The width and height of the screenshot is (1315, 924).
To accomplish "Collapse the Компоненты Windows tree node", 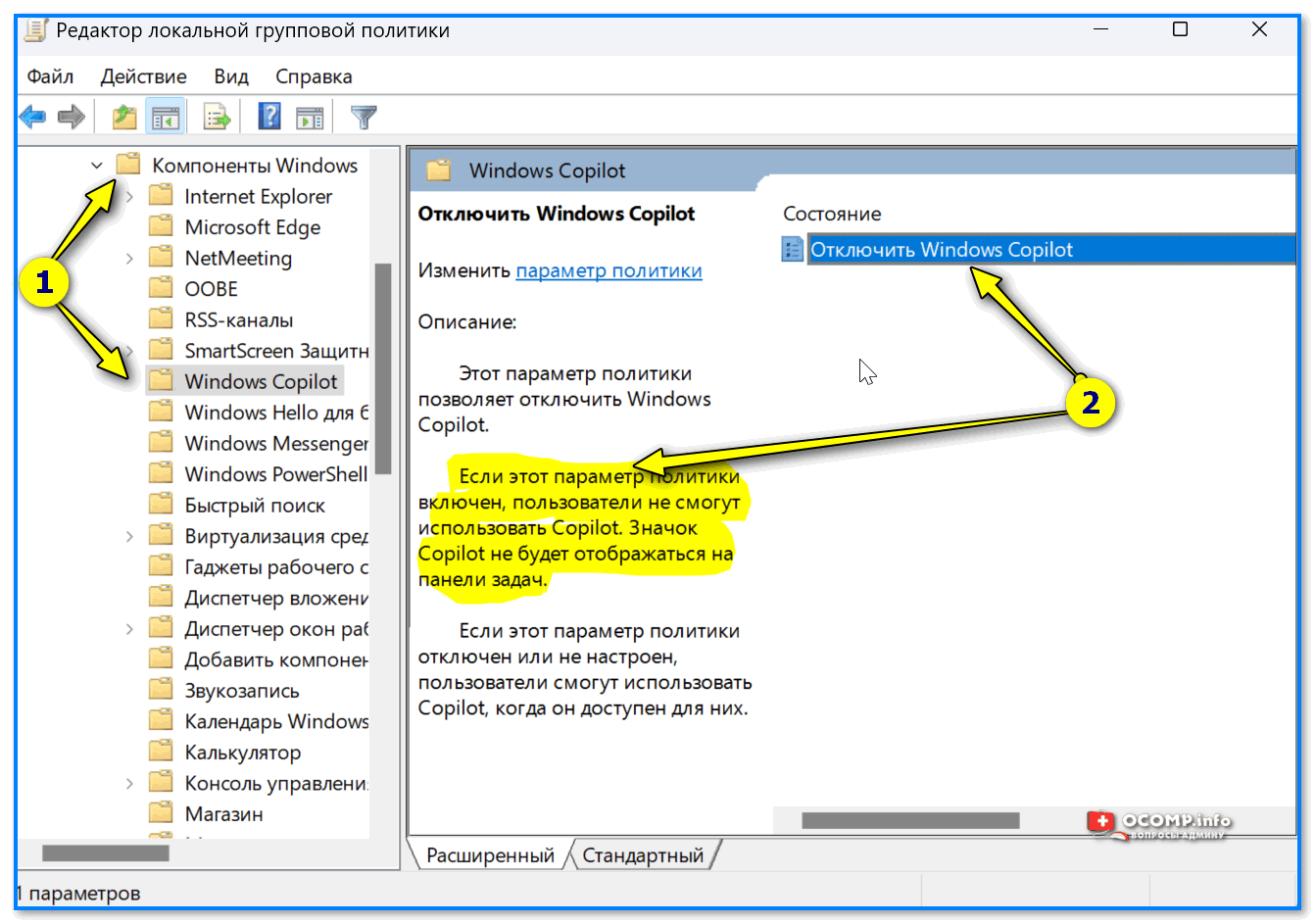I will pyautogui.click(x=97, y=166).
